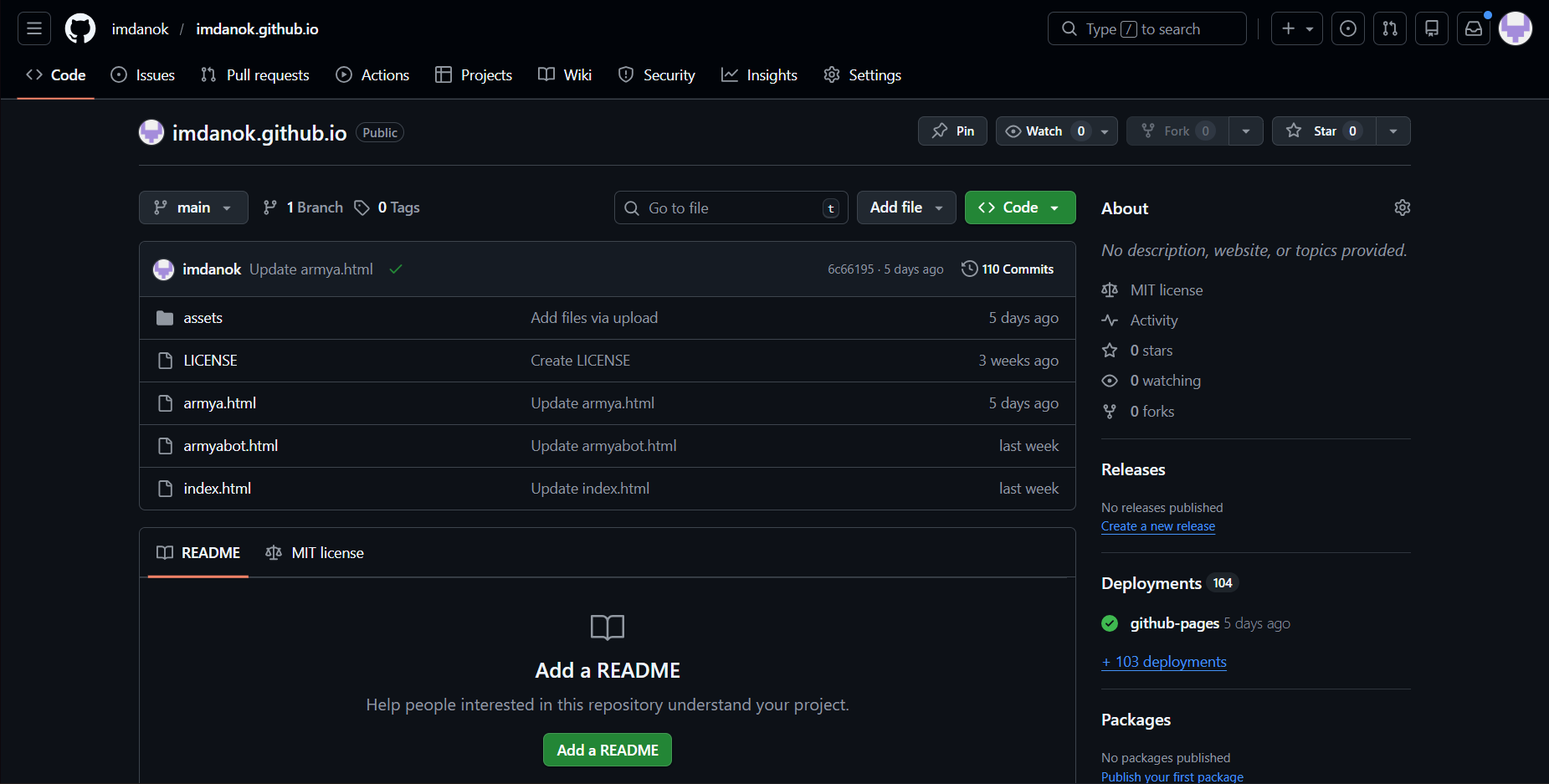View the 110 Commits history
1549x784 pixels.
click(x=1008, y=269)
